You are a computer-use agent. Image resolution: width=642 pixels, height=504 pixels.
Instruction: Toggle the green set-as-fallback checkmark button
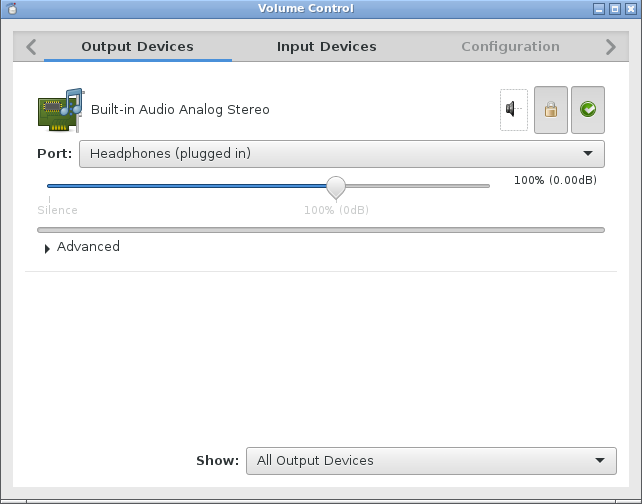[588, 110]
